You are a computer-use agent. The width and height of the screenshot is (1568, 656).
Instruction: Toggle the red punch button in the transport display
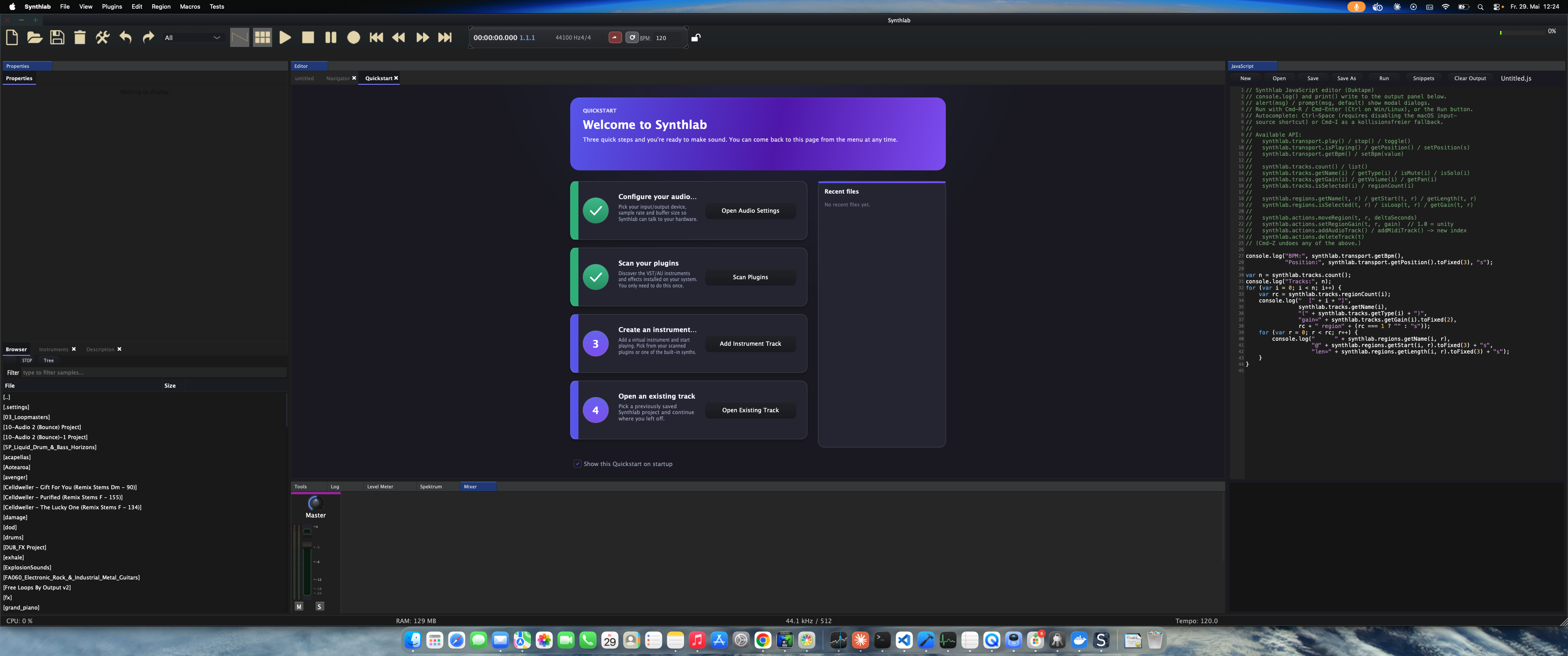[x=615, y=38]
